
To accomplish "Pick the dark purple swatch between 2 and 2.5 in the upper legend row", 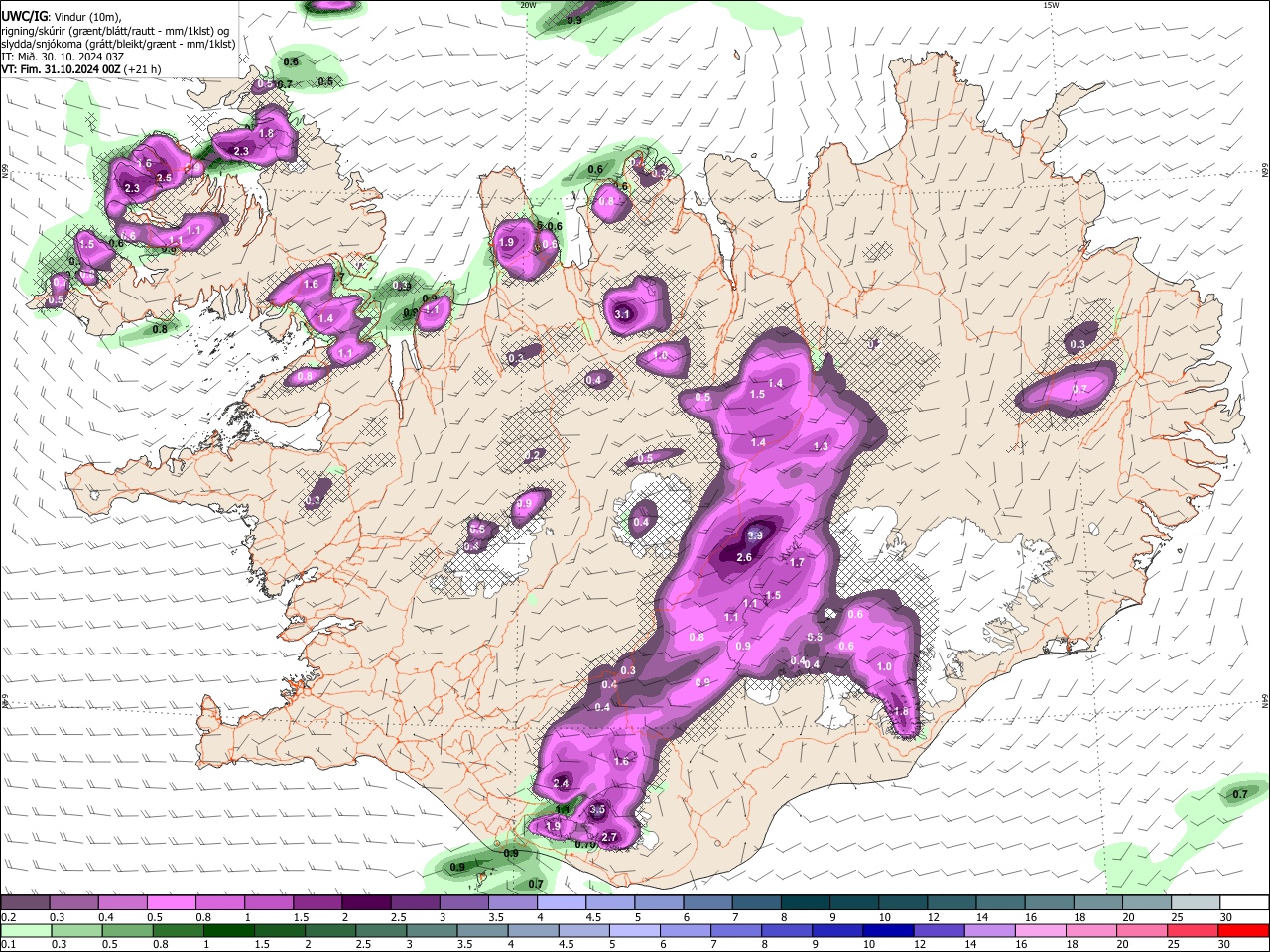I will click(365, 902).
